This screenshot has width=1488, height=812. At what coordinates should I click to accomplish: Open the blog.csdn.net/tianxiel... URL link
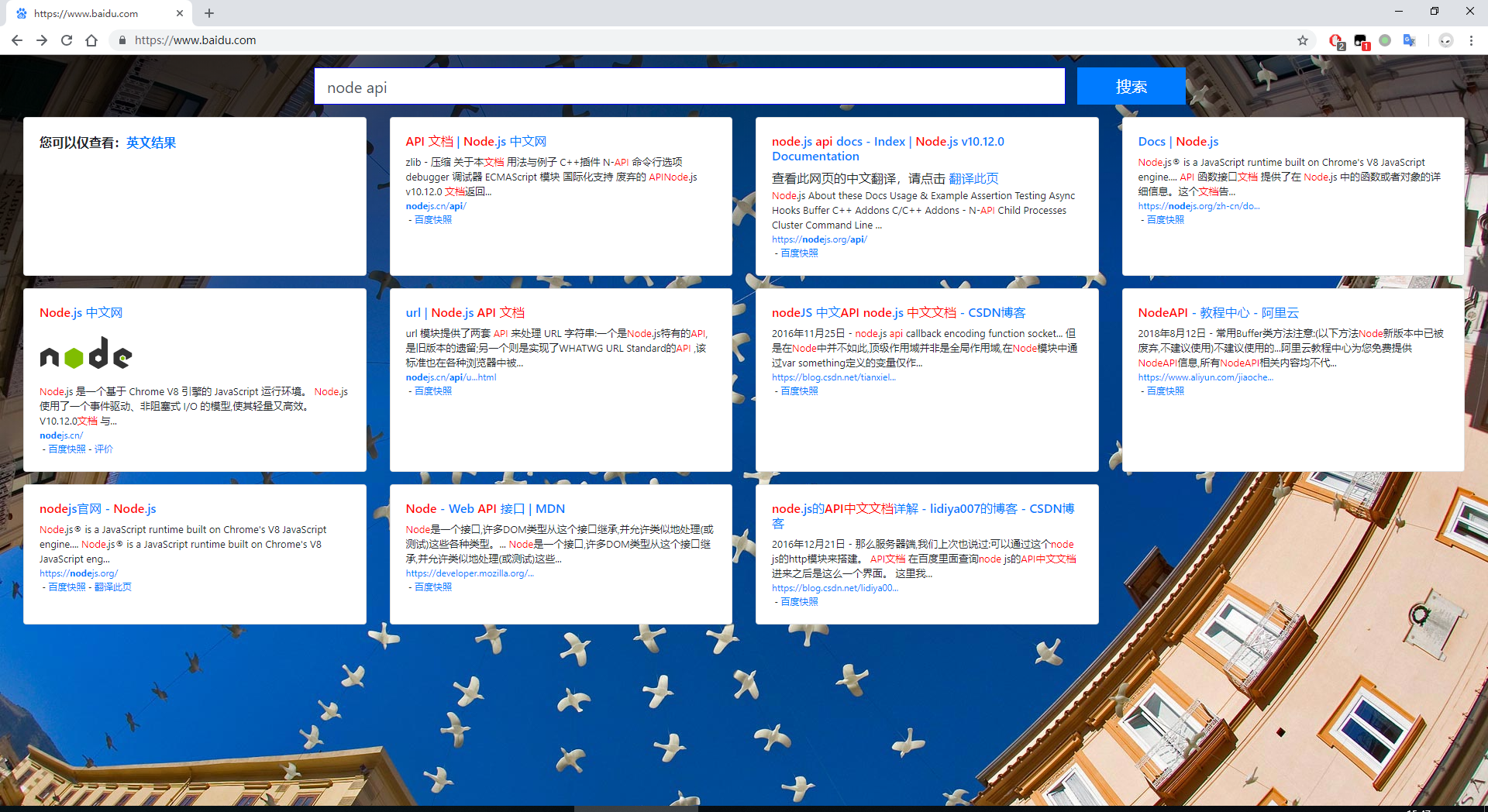[833, 377]
